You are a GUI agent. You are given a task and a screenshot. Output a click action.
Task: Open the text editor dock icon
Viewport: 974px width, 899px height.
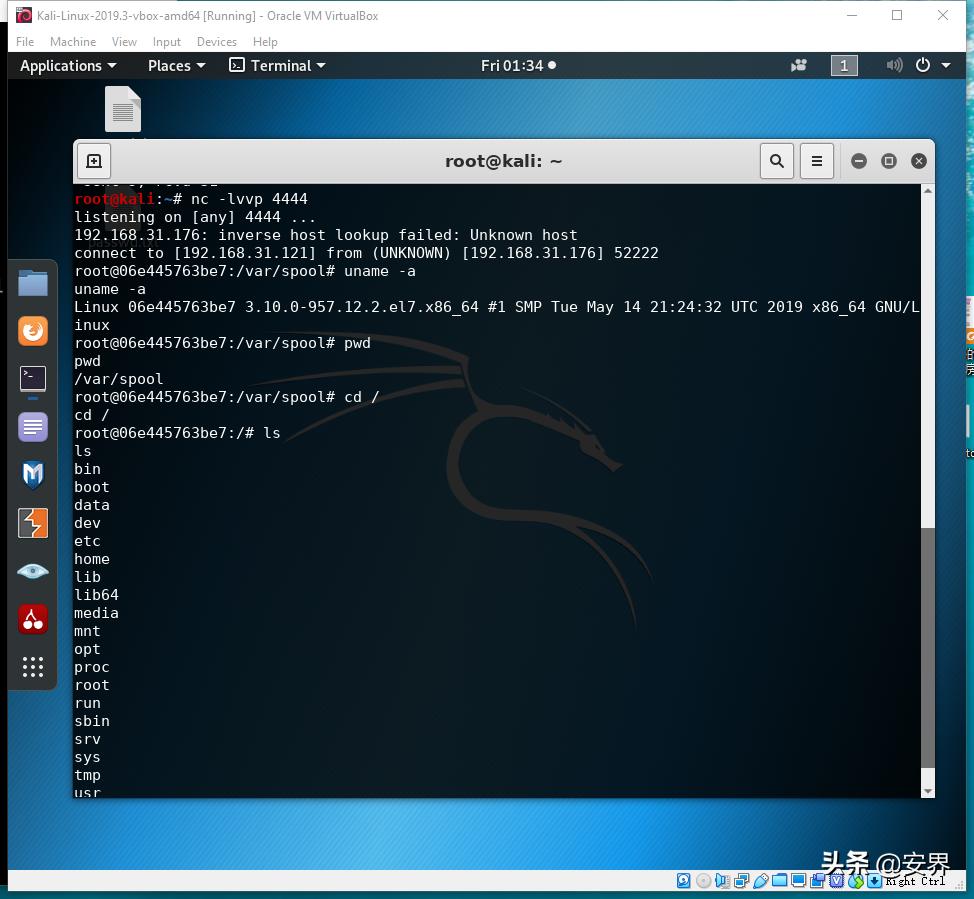pyautogui.click(x=33, y=427)
